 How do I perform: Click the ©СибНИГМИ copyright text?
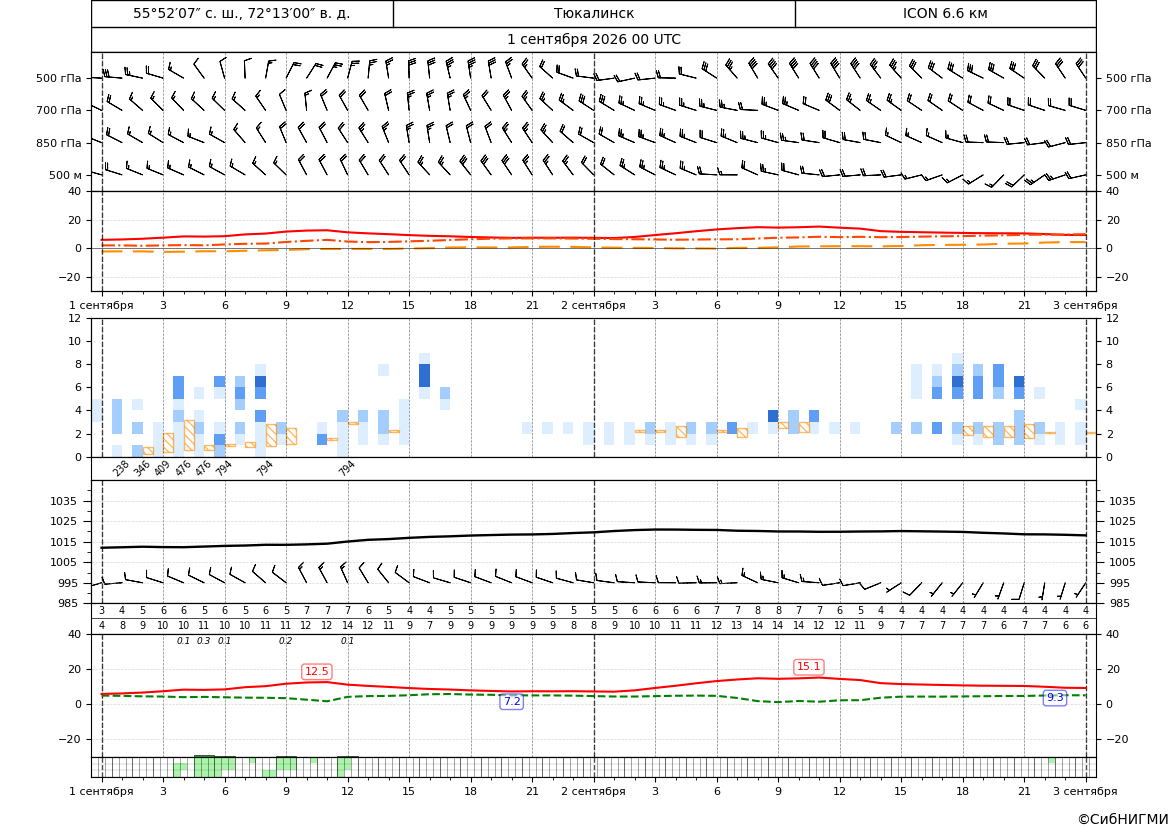point(1123,819)
